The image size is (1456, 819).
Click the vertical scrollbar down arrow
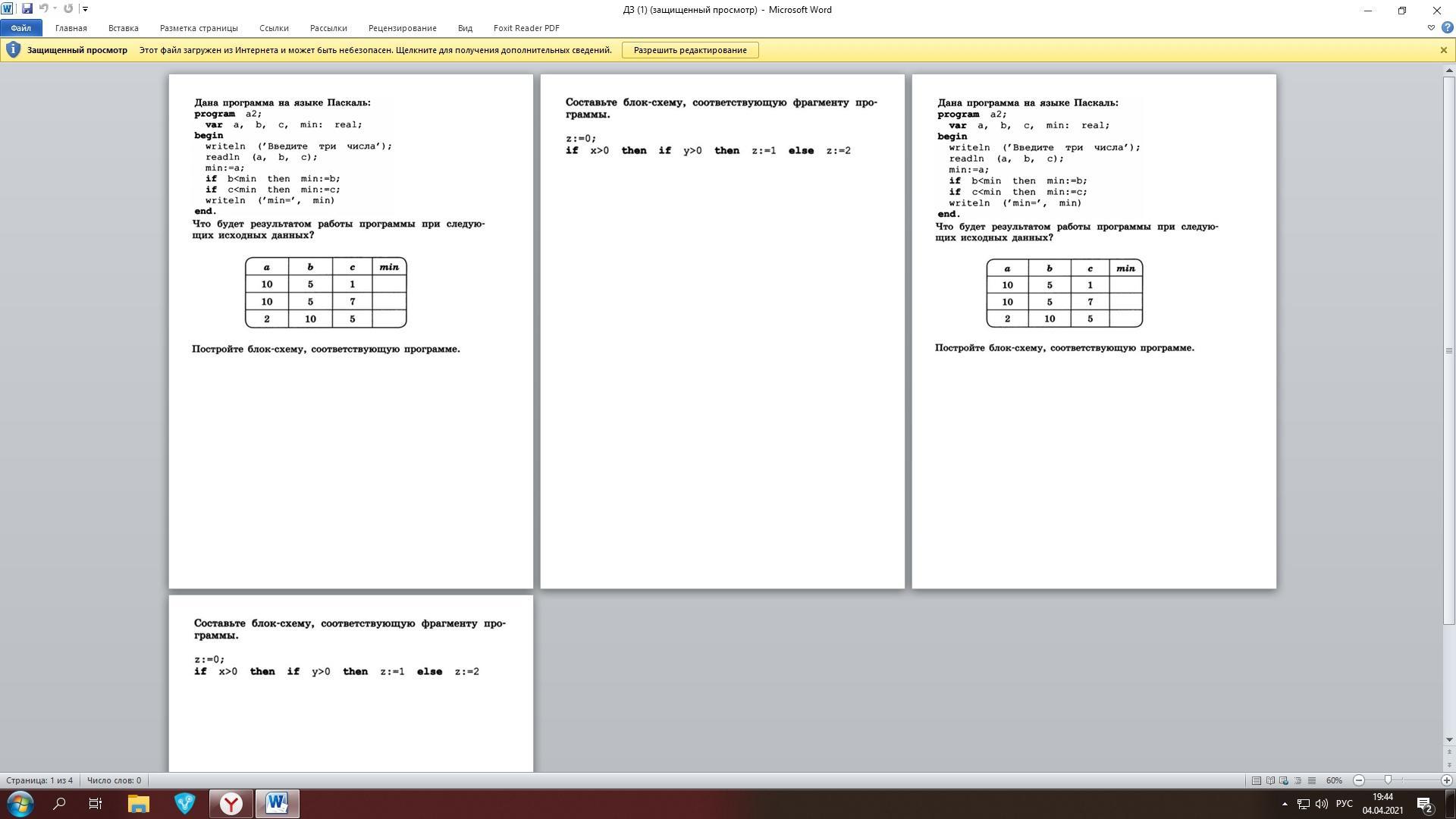pos(1449,739)
